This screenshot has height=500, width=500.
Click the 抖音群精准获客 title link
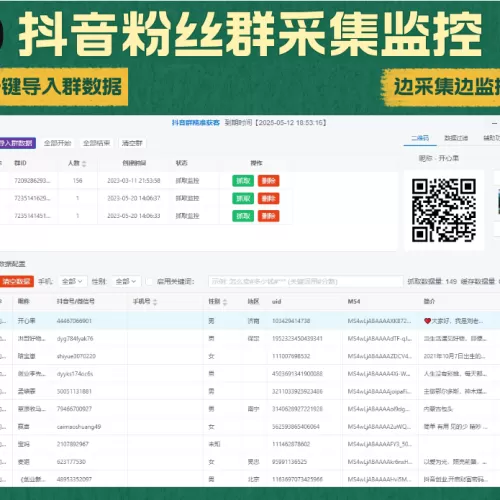pyautogui.click(x=196, y=123)
